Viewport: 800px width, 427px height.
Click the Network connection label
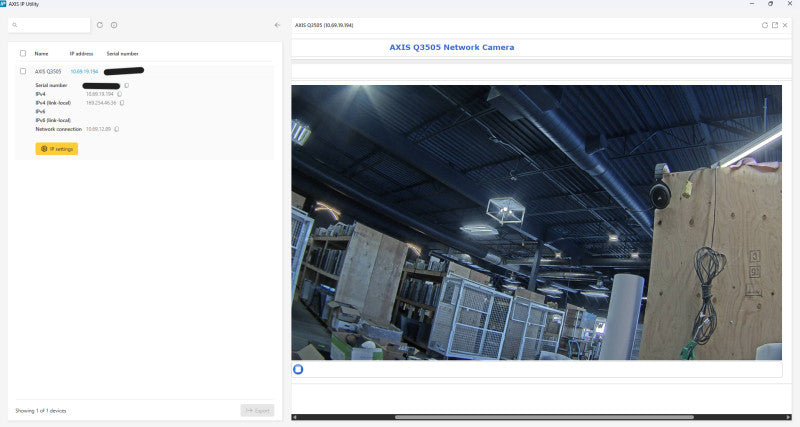59,130
